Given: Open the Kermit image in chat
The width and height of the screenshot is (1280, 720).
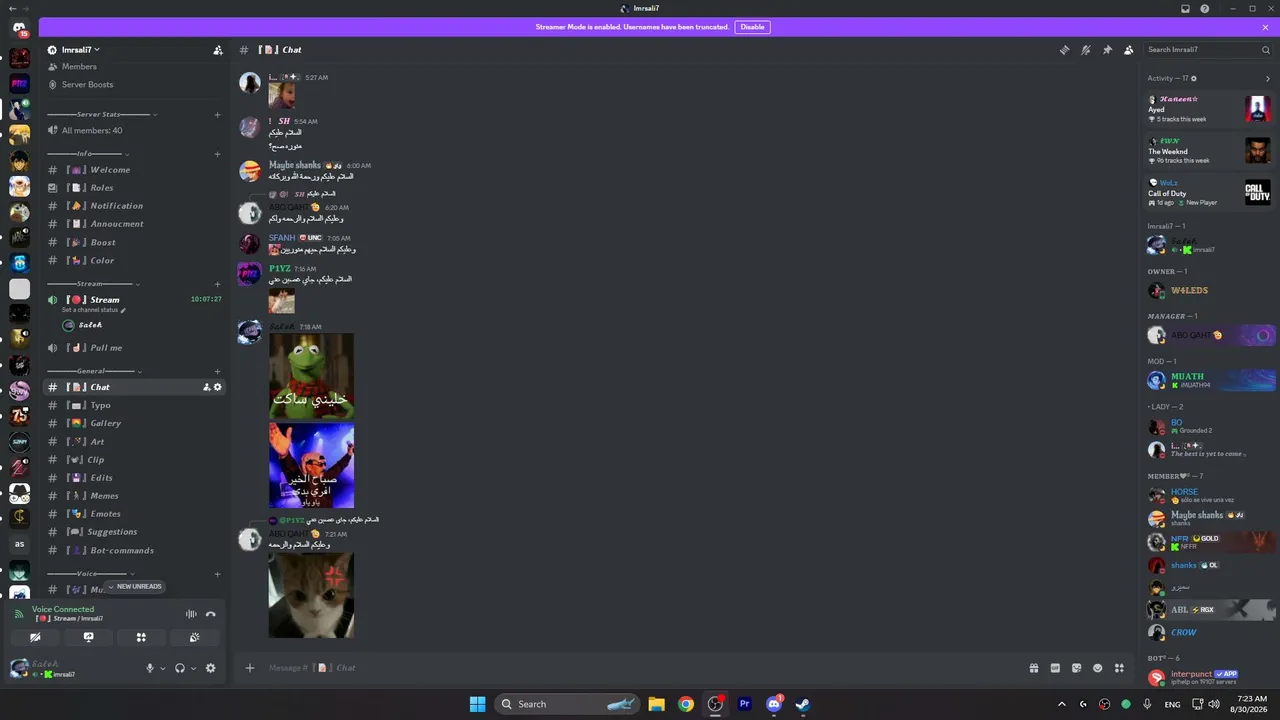Looking at the screenshot, I should click(311, 376).
